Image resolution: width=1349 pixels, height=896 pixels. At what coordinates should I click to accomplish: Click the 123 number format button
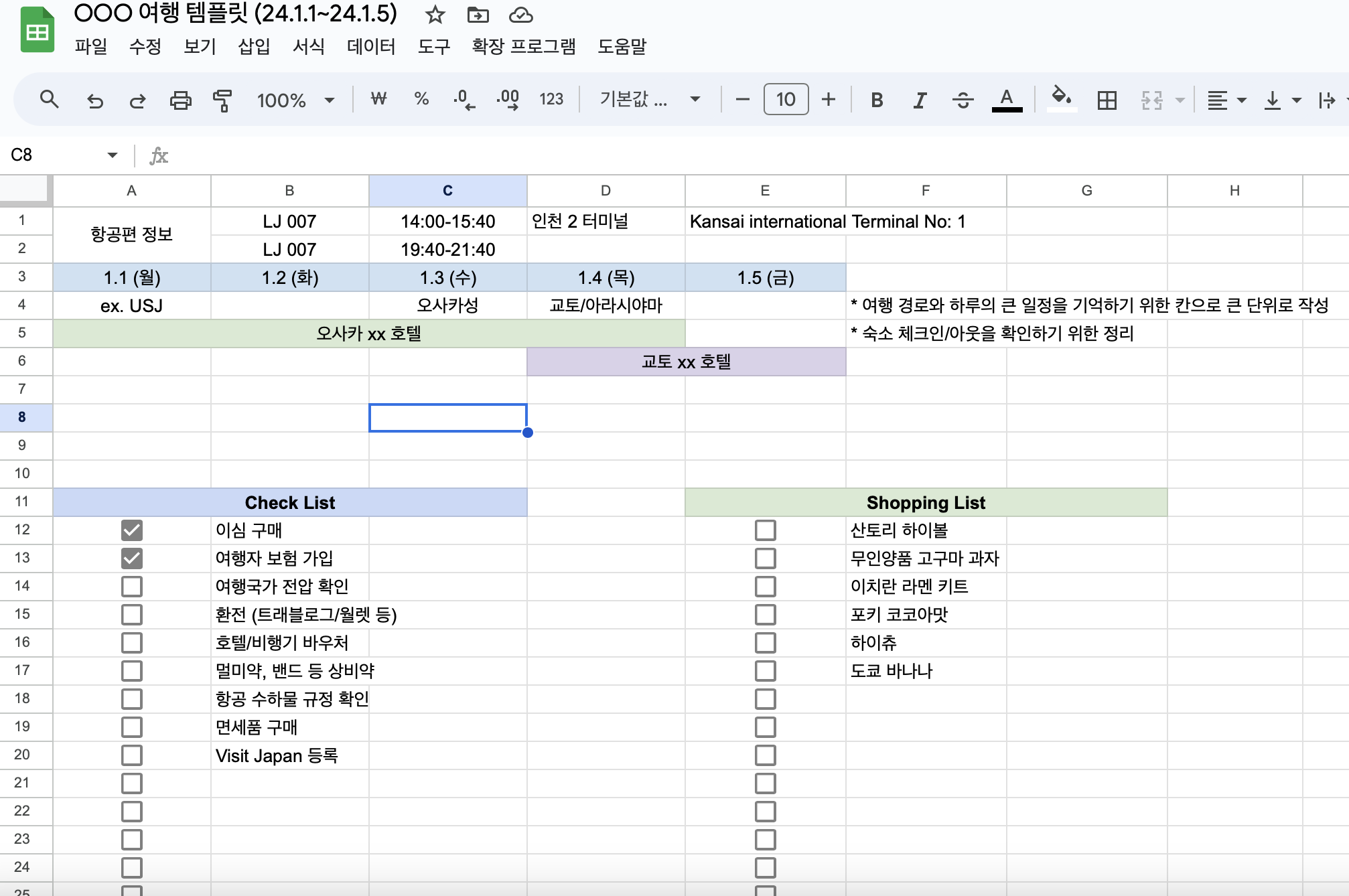click(x=551, y=100)
